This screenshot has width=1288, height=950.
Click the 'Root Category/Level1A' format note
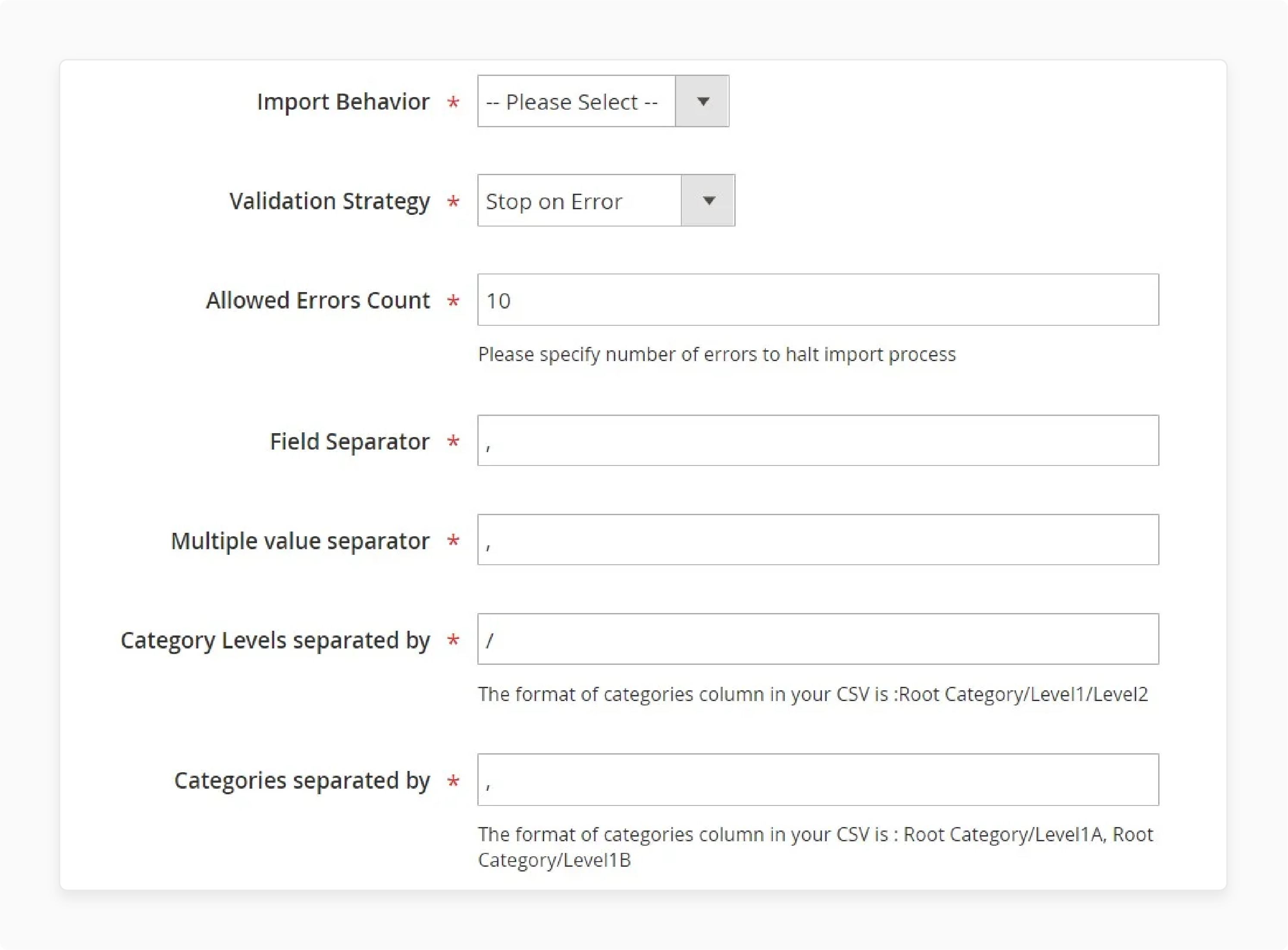pos(815,847)
